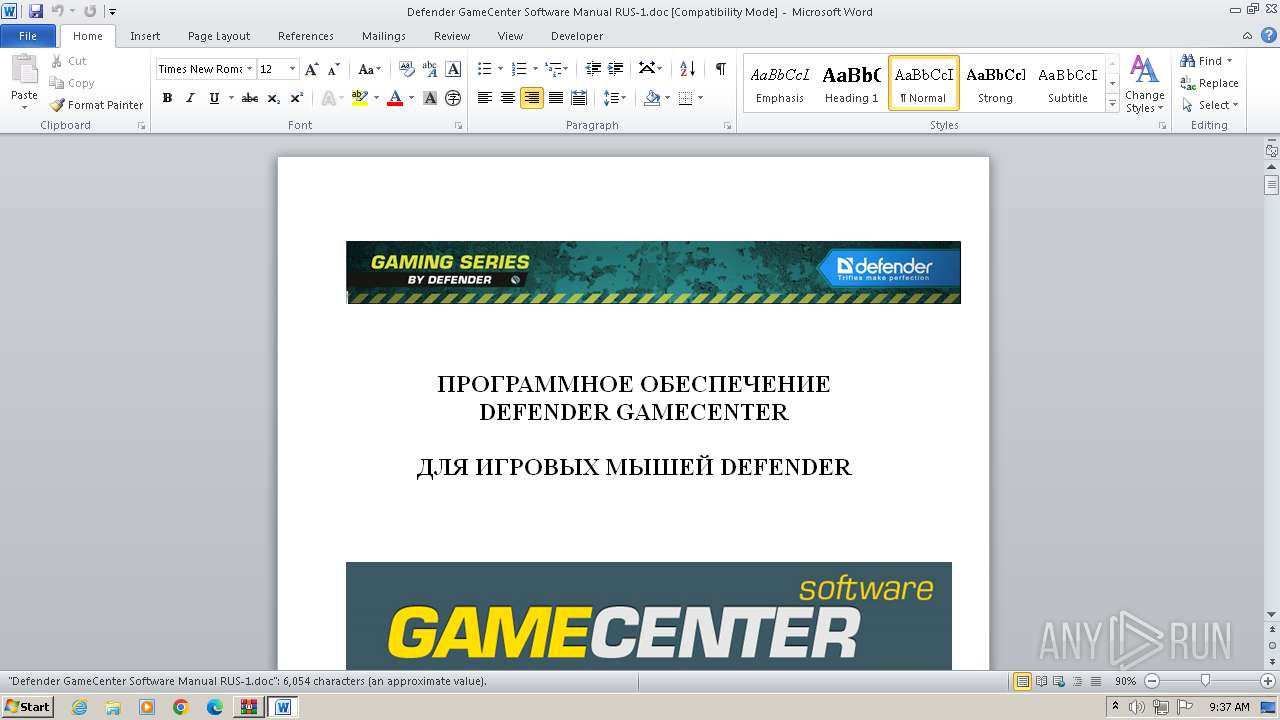Screen dimensions: 1280x720
Task: Click the Replace button
Action: pyautogui.click(x=1209, y=83)
